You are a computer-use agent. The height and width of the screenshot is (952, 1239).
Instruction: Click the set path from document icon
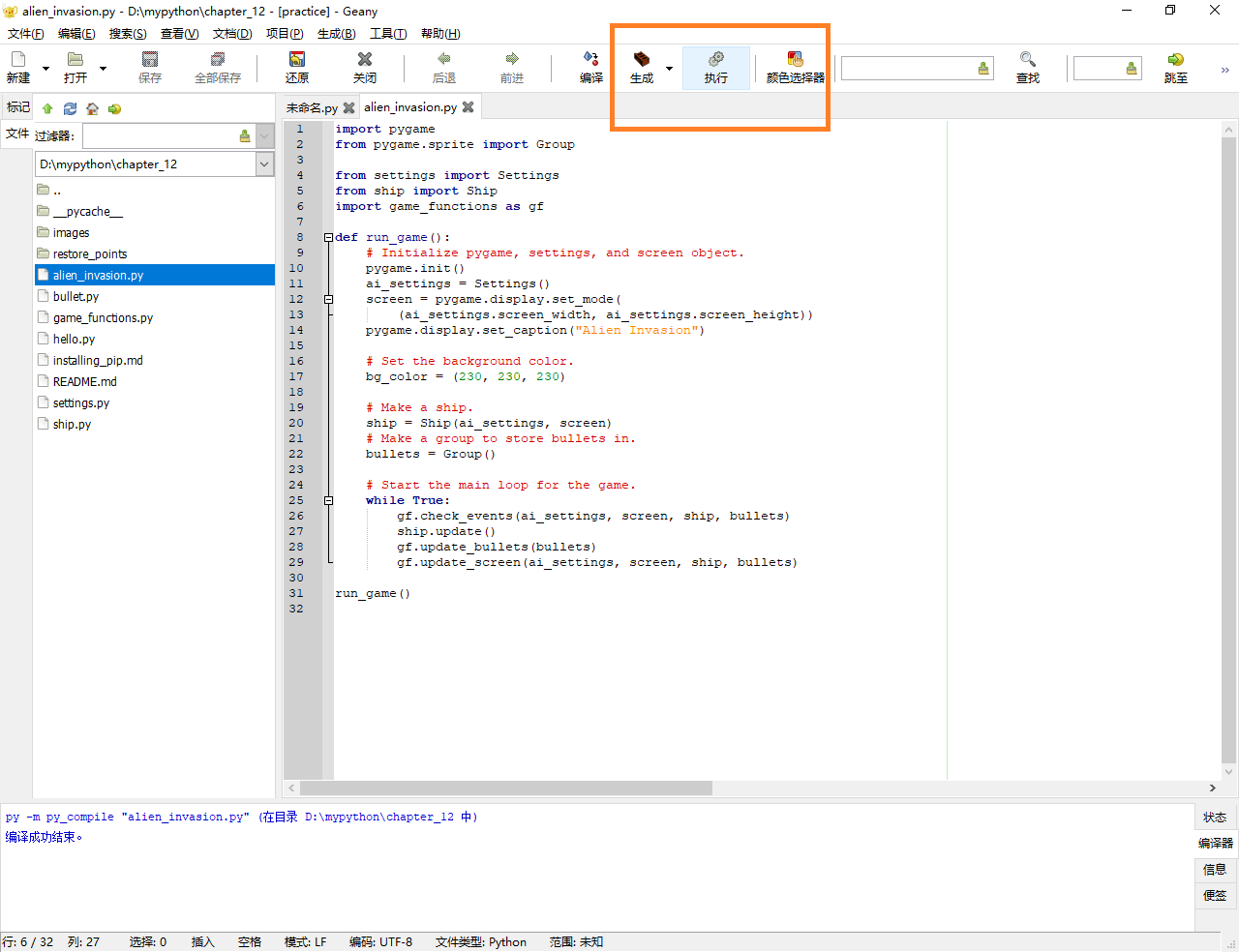[114, 108]
